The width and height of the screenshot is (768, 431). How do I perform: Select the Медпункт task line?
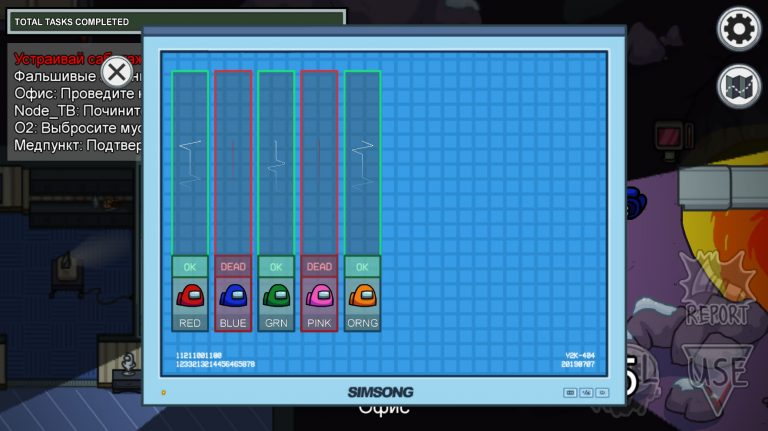click(x=78, y=145)
